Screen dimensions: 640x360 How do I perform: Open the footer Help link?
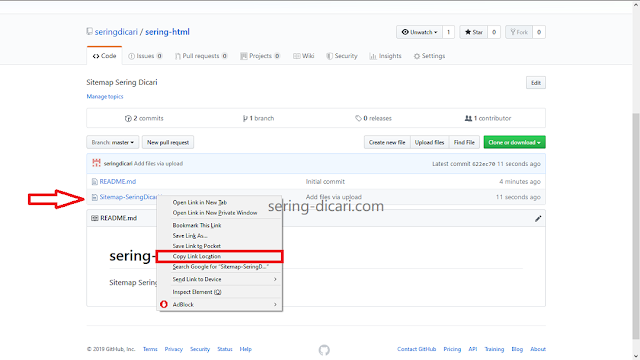245,349
